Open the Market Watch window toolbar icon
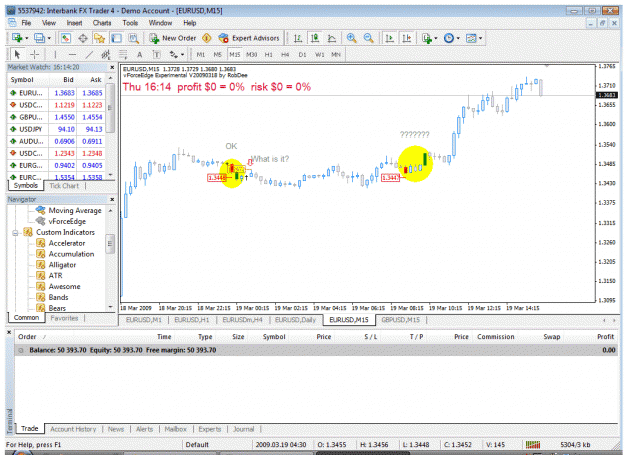The height and width of the screenshot is (455, 625). [x=66, y=38]
